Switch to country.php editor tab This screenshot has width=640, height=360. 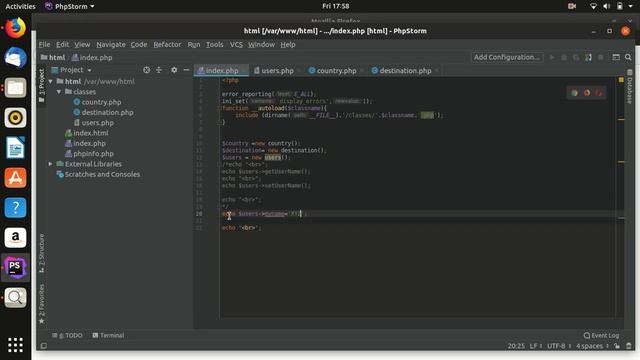[335, 71]
